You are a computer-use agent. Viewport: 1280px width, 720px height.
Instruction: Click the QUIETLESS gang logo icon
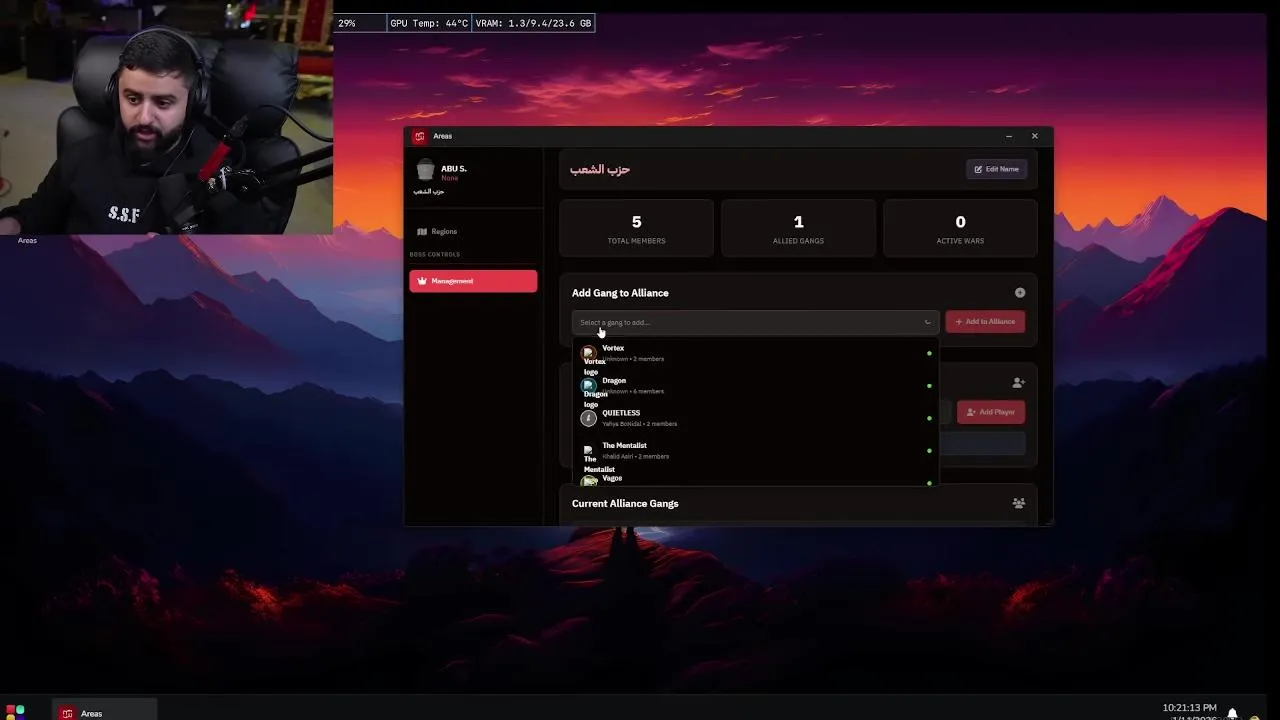[588, 418]
